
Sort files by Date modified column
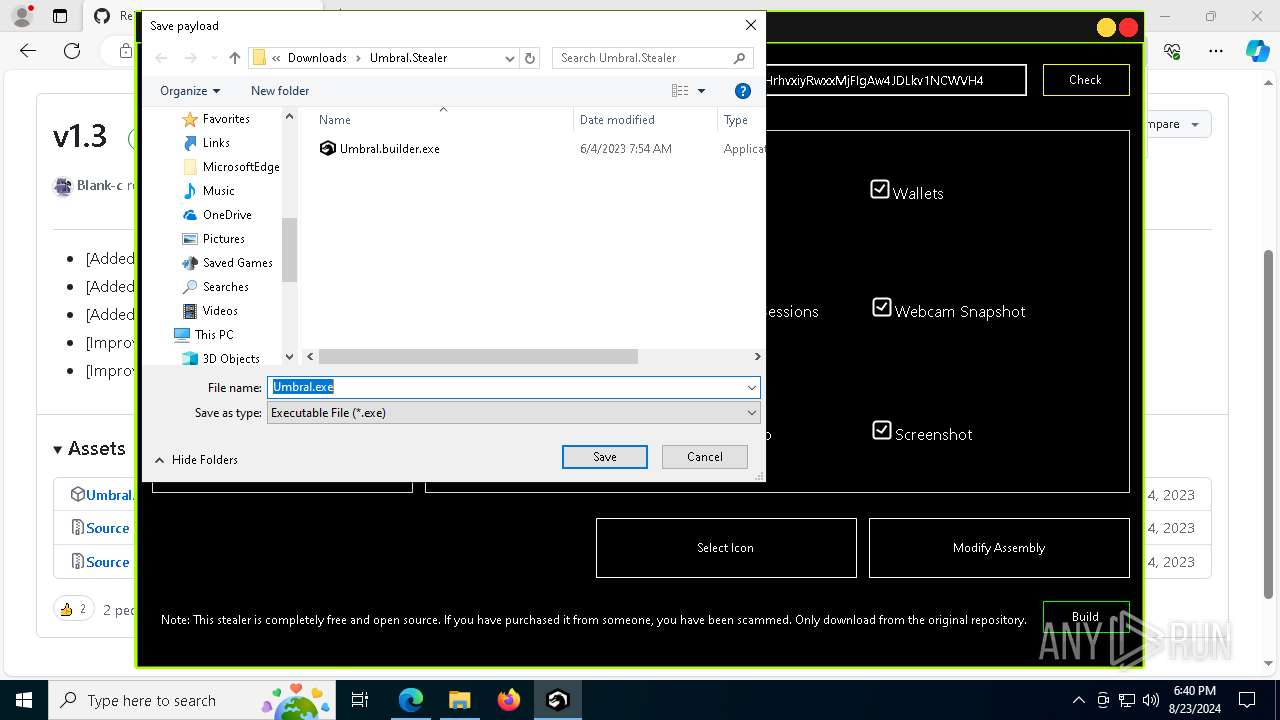tap(617, 120)
